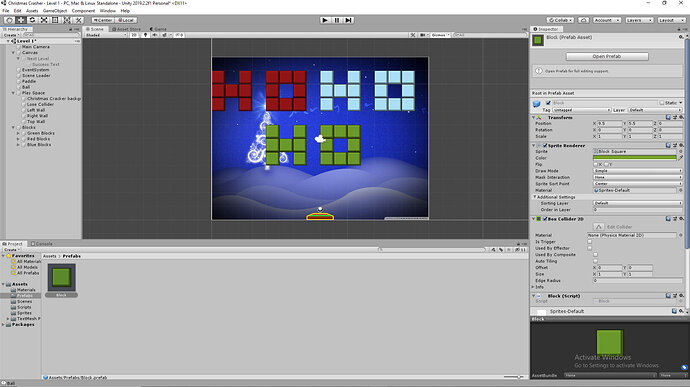Select the Rotate tool in the toolbar
The image size is (690, 387).
(x=32, y=20)
